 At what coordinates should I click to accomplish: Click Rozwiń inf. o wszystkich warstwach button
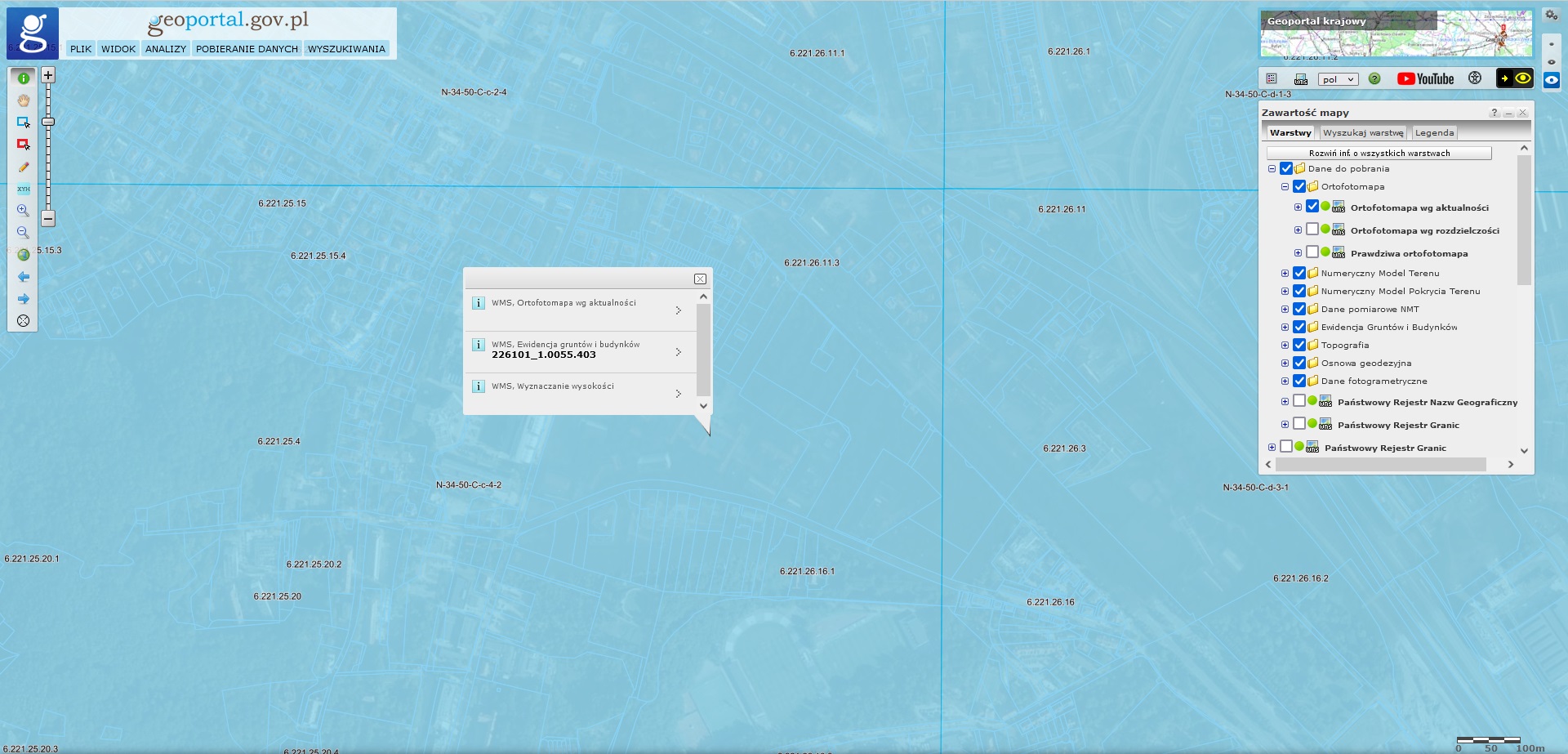point(1379,153)
